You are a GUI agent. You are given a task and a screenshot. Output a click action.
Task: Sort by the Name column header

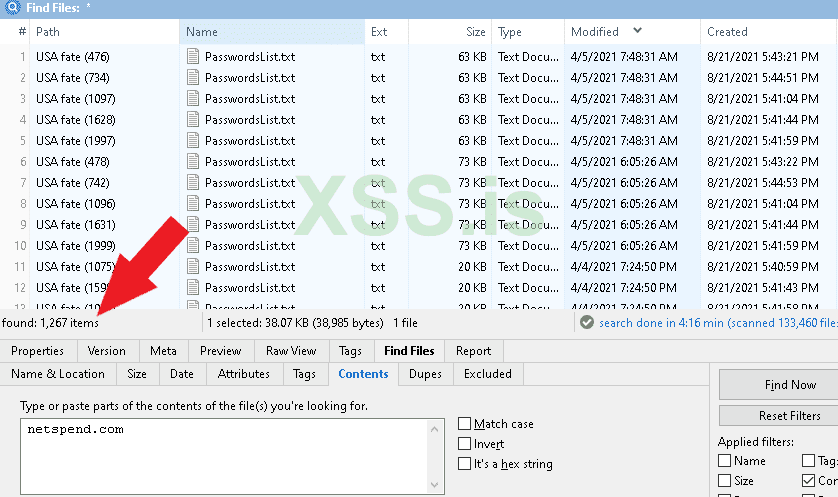click(x=272, y=32)
